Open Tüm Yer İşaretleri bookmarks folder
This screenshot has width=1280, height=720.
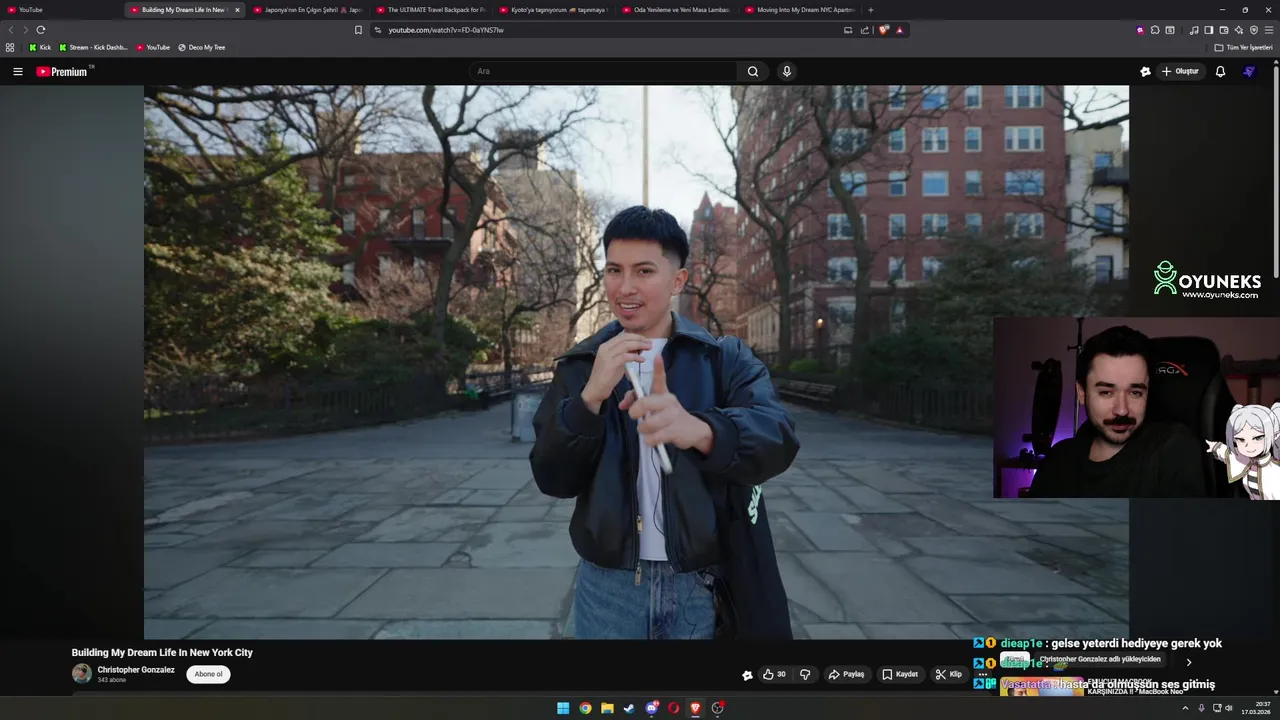pyautogui.click(x=1243, y=47)
